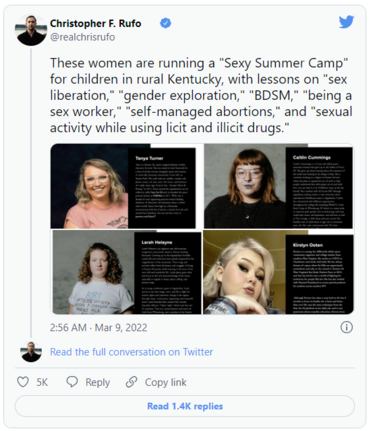This screenshot has width=371, height=431.
Task: Open the tweet info circle icon
Action: [347, 327]
